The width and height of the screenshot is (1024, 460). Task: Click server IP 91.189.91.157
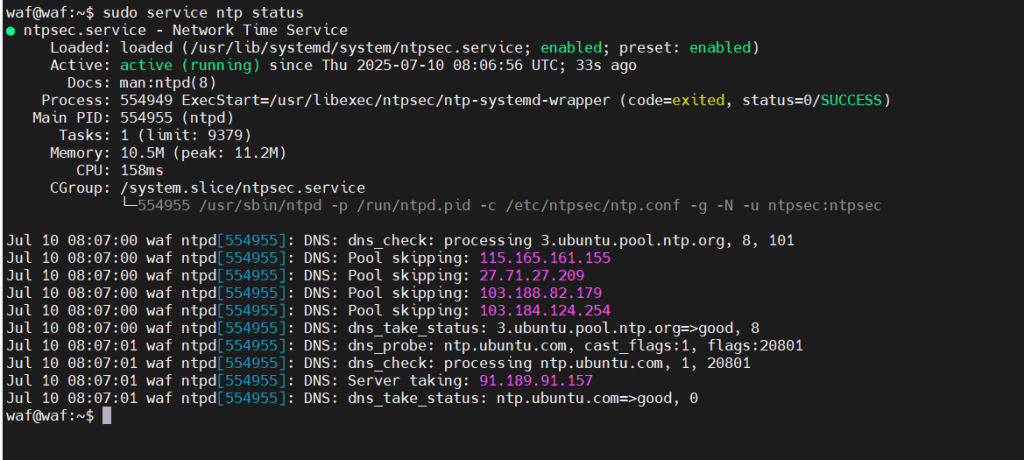click(x=536, y=380)
